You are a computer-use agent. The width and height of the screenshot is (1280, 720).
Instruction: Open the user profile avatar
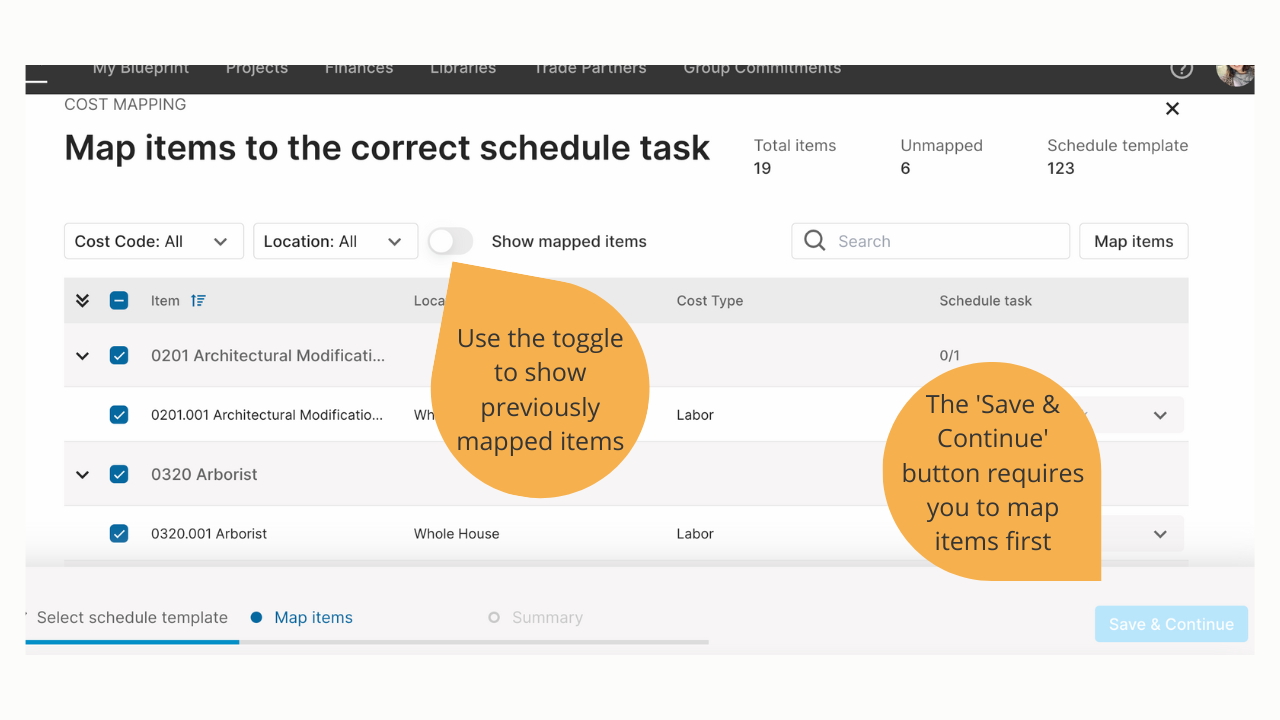(x=1235, y=73)
